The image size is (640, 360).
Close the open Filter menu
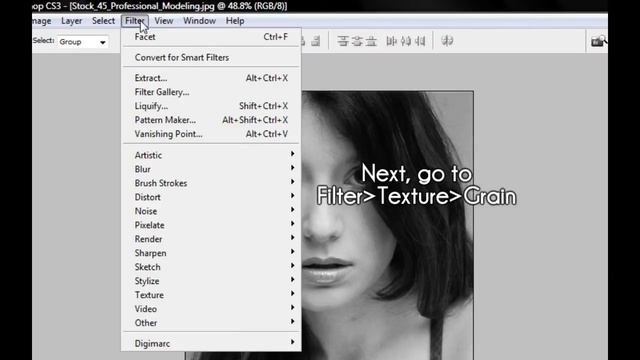tap(135, 21)
